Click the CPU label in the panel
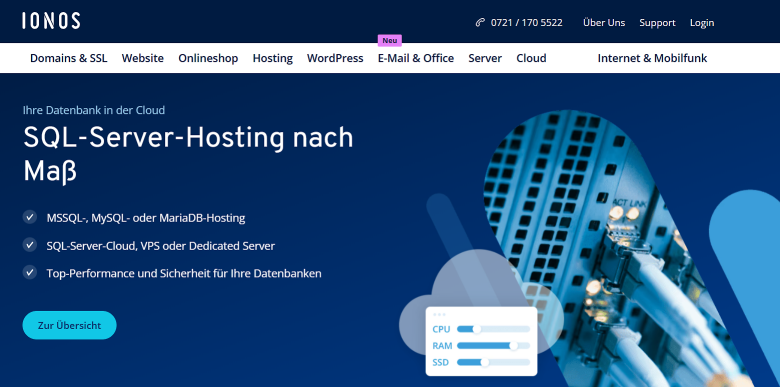The image size is (780, 387). tap(441, 329)
